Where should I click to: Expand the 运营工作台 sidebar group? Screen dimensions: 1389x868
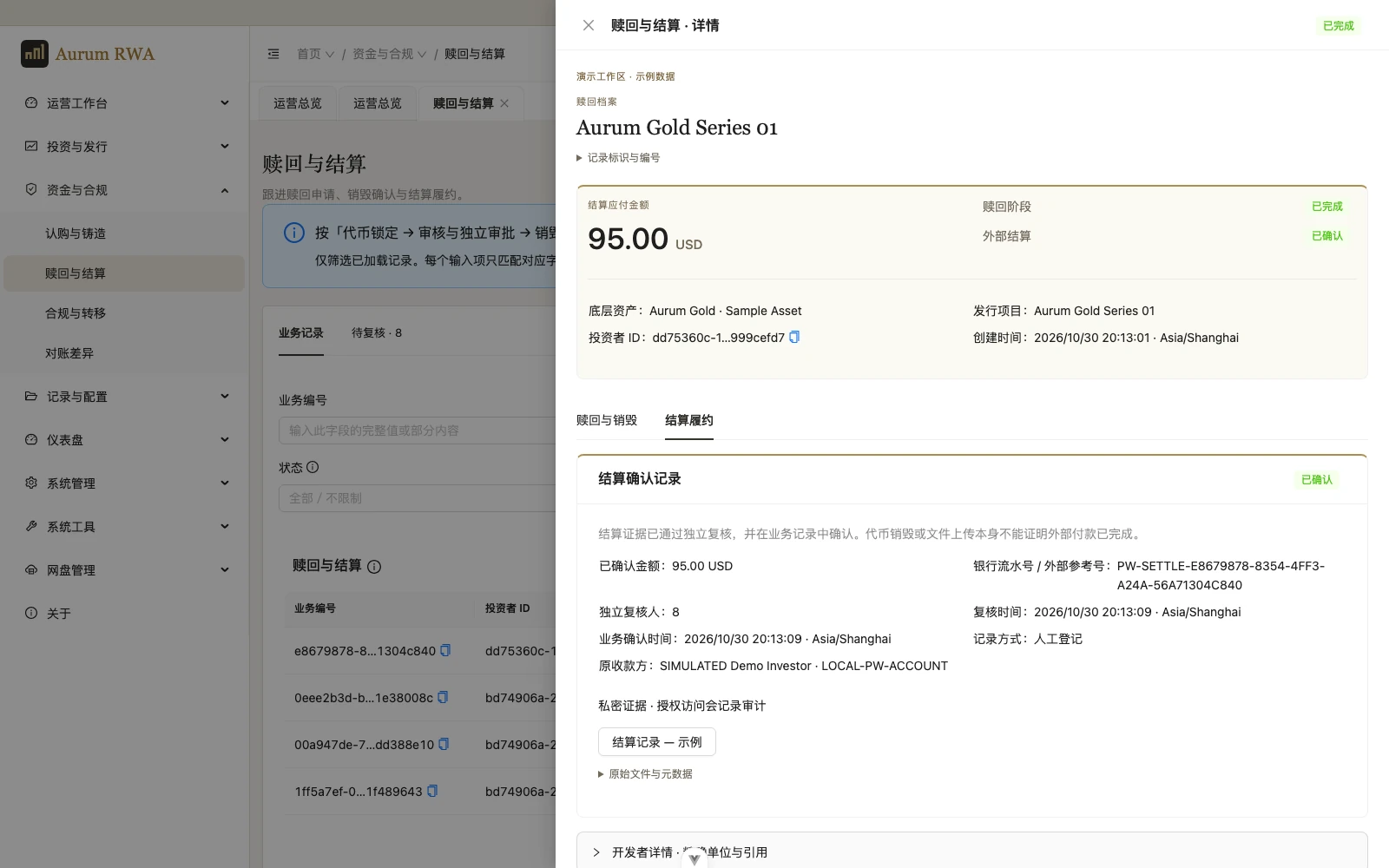tap(225, 103)
